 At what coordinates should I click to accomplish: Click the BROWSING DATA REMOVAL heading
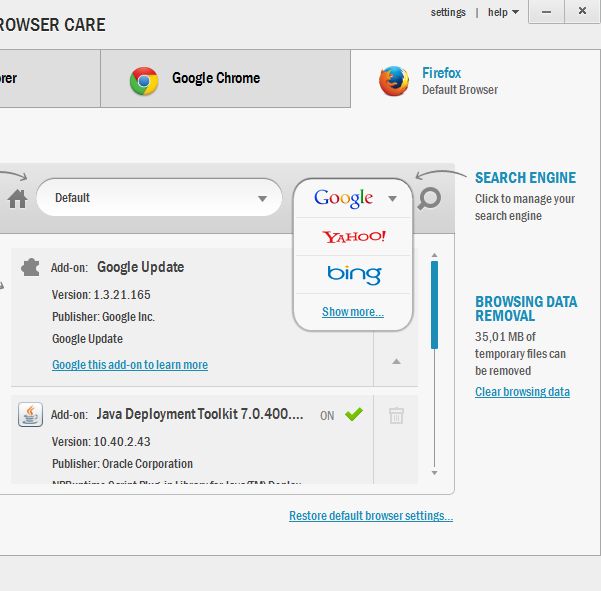[526, 309]
